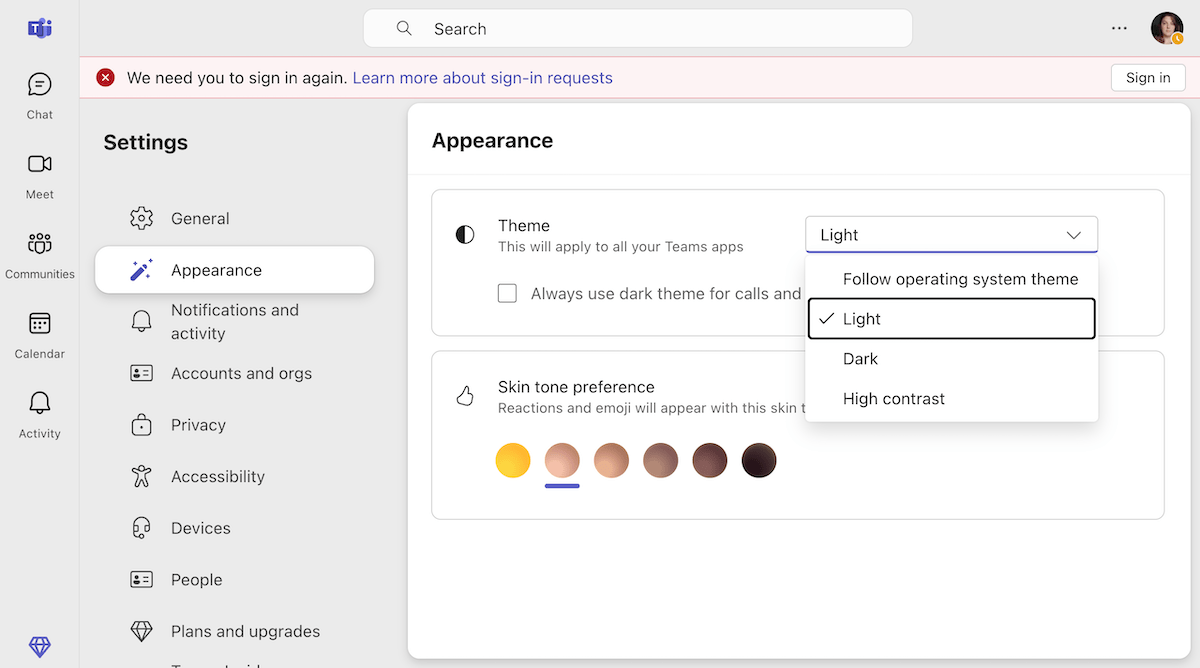Open People settings
This screenshot has width=1200, height=668.
[x=235, y=580]
